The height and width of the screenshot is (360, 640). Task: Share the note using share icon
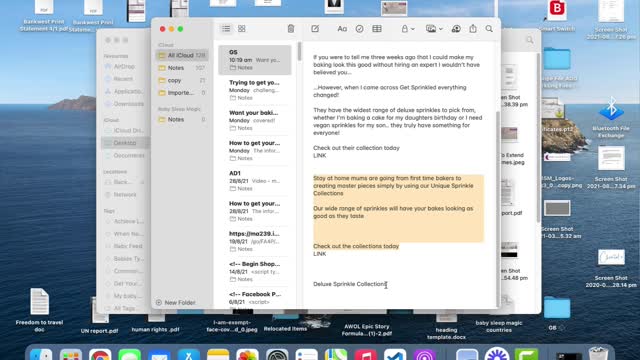click(473, 29)
